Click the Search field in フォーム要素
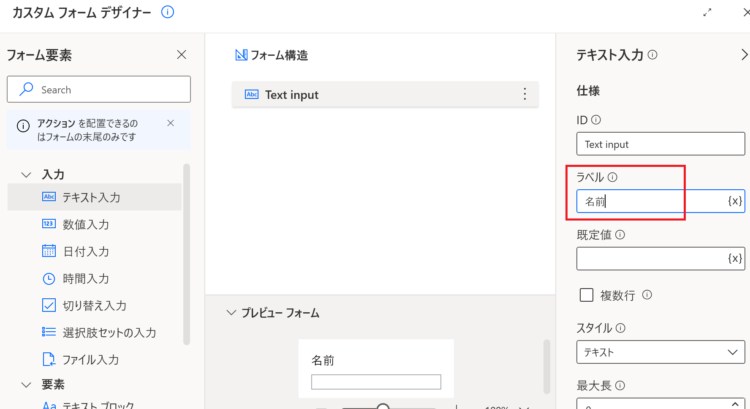Image resolution: width=750 pixels, height=409 pixels. point(99,89)
